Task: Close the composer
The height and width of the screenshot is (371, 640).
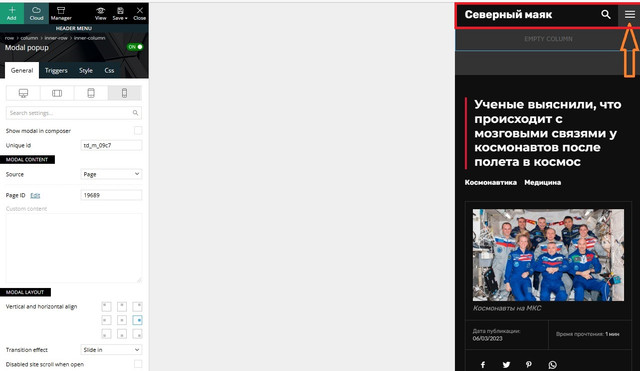Action: 140,13
